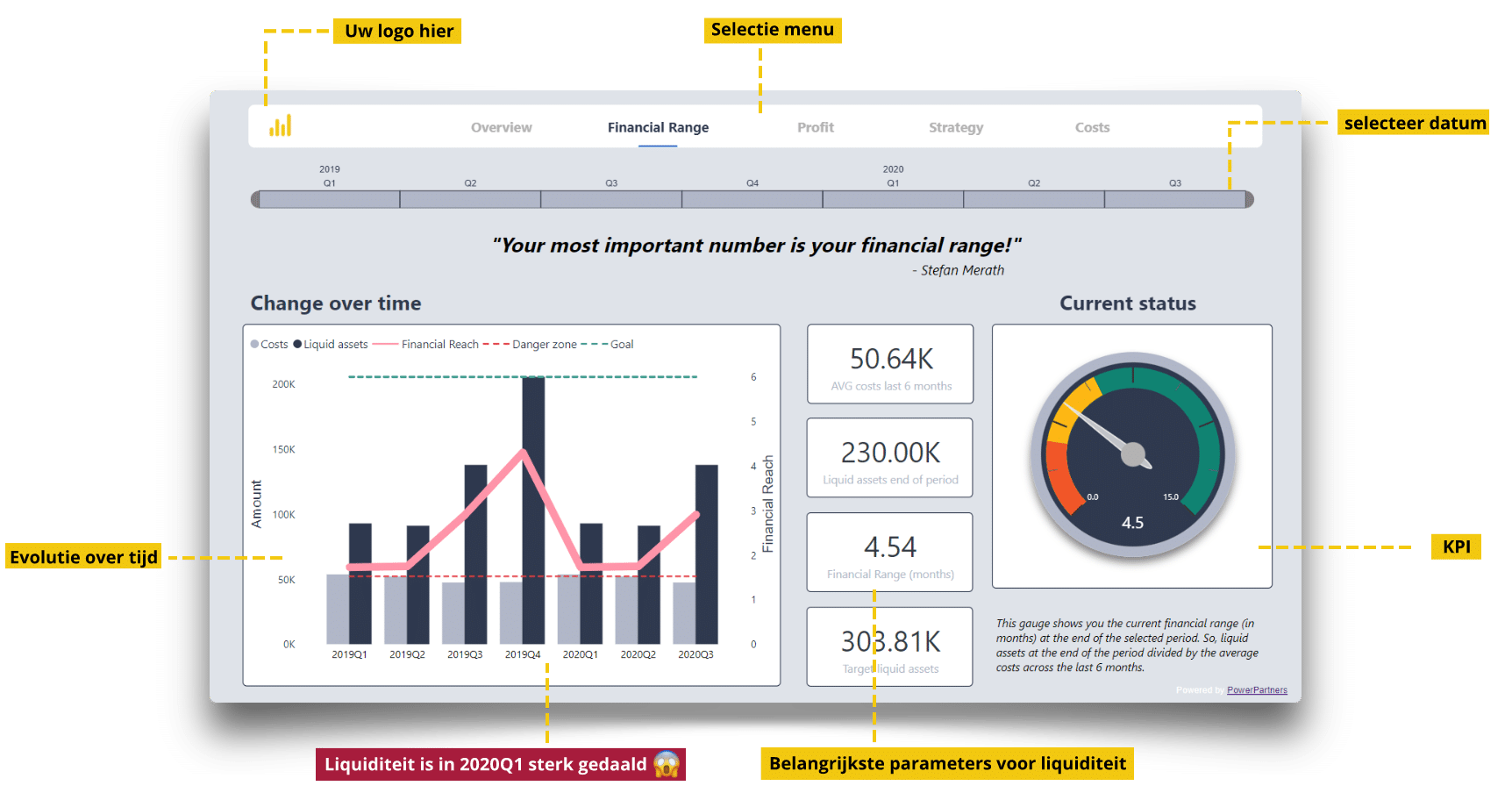Click the "Financial Reach" axis title

[x=768, y=504]
